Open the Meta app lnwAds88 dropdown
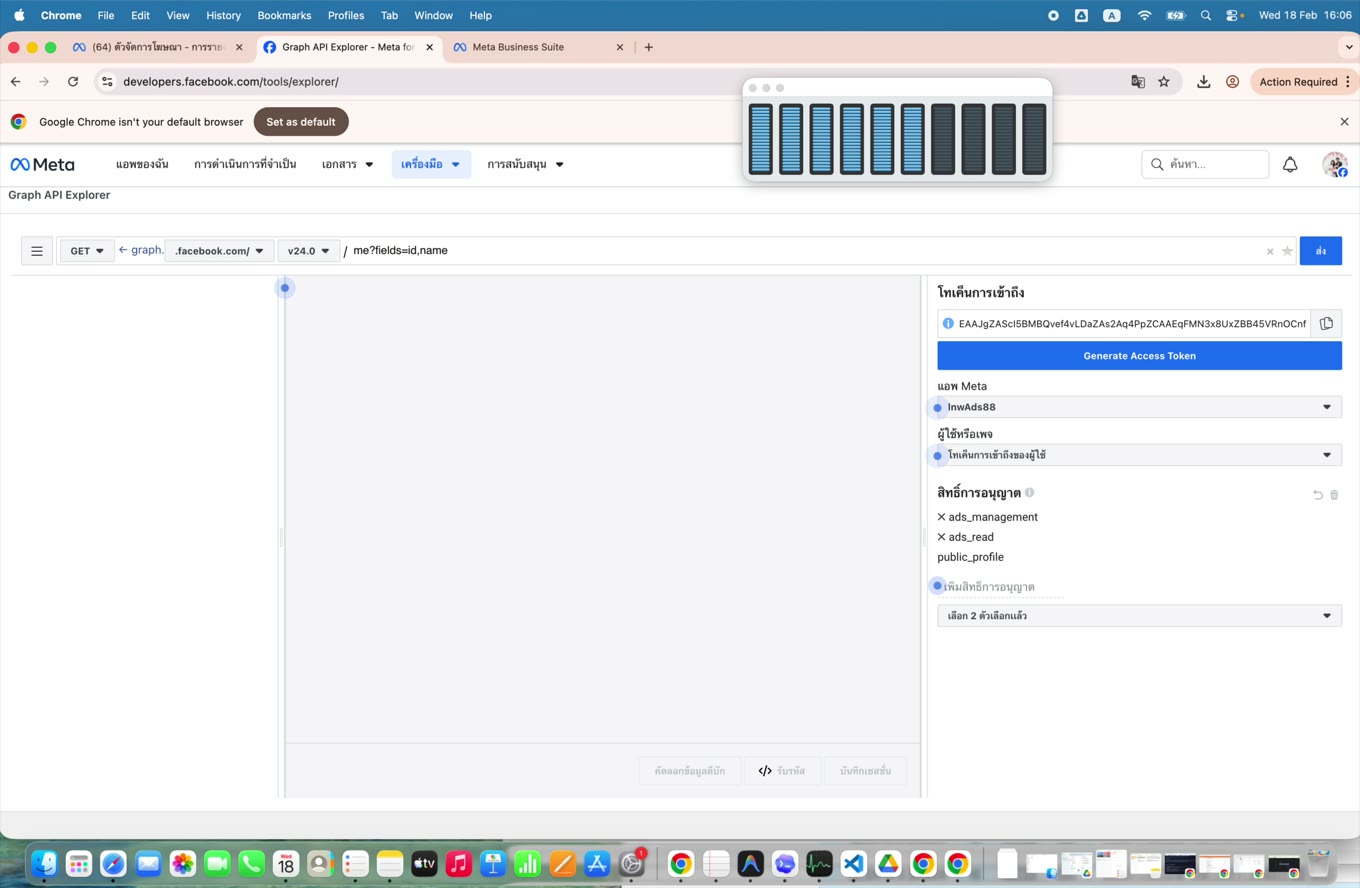 click(x=1139, y=407)
